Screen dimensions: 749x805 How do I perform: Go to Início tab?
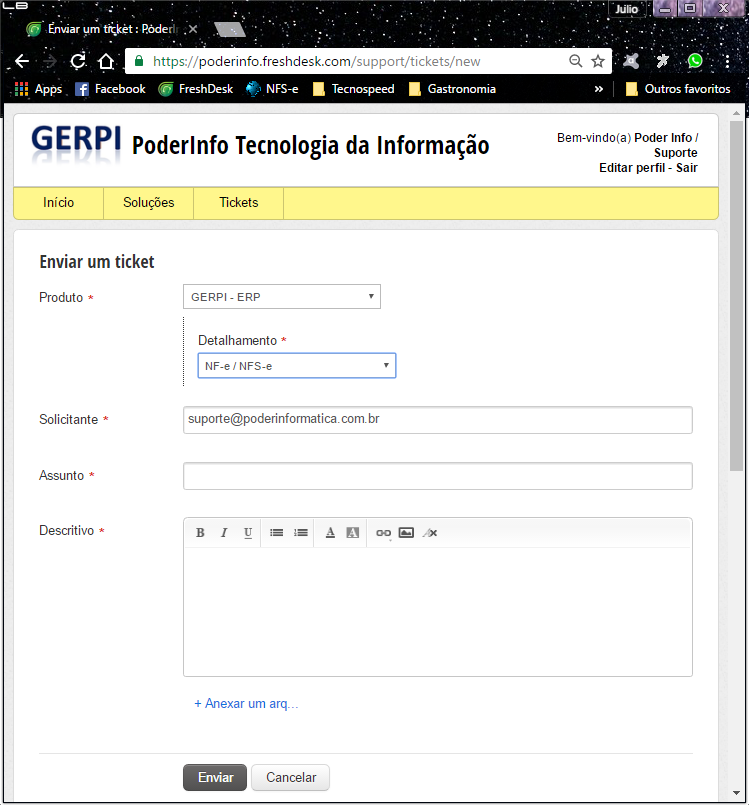[x=59, y=203]
